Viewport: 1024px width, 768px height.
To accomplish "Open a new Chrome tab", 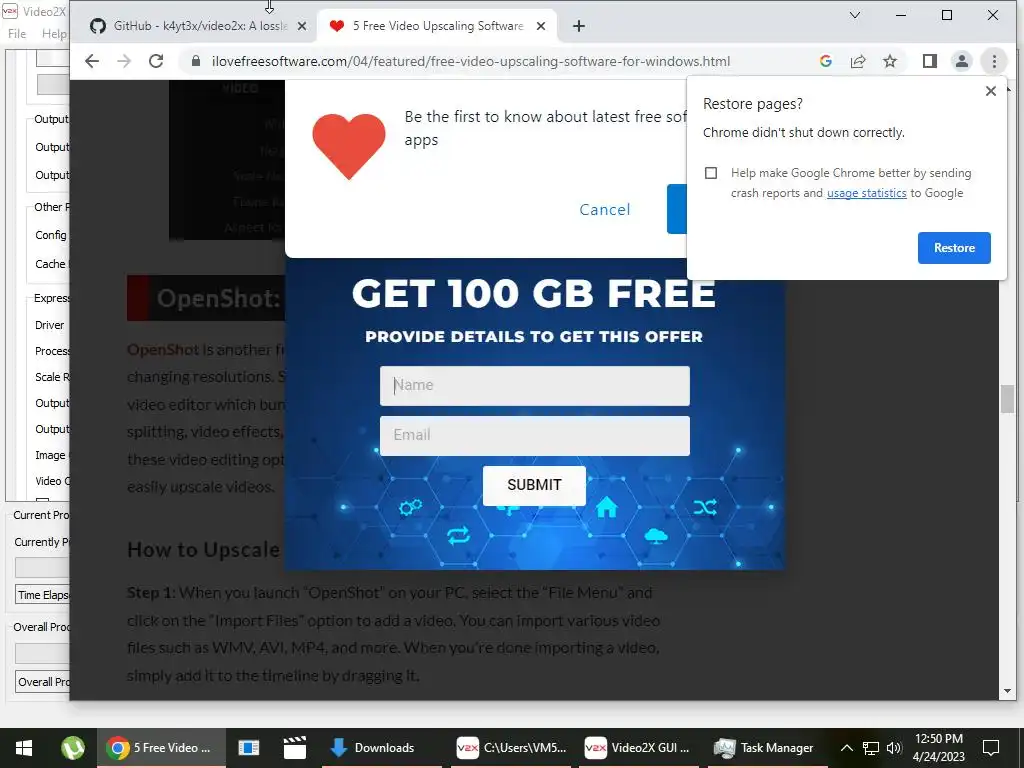I will click(579, 26).
